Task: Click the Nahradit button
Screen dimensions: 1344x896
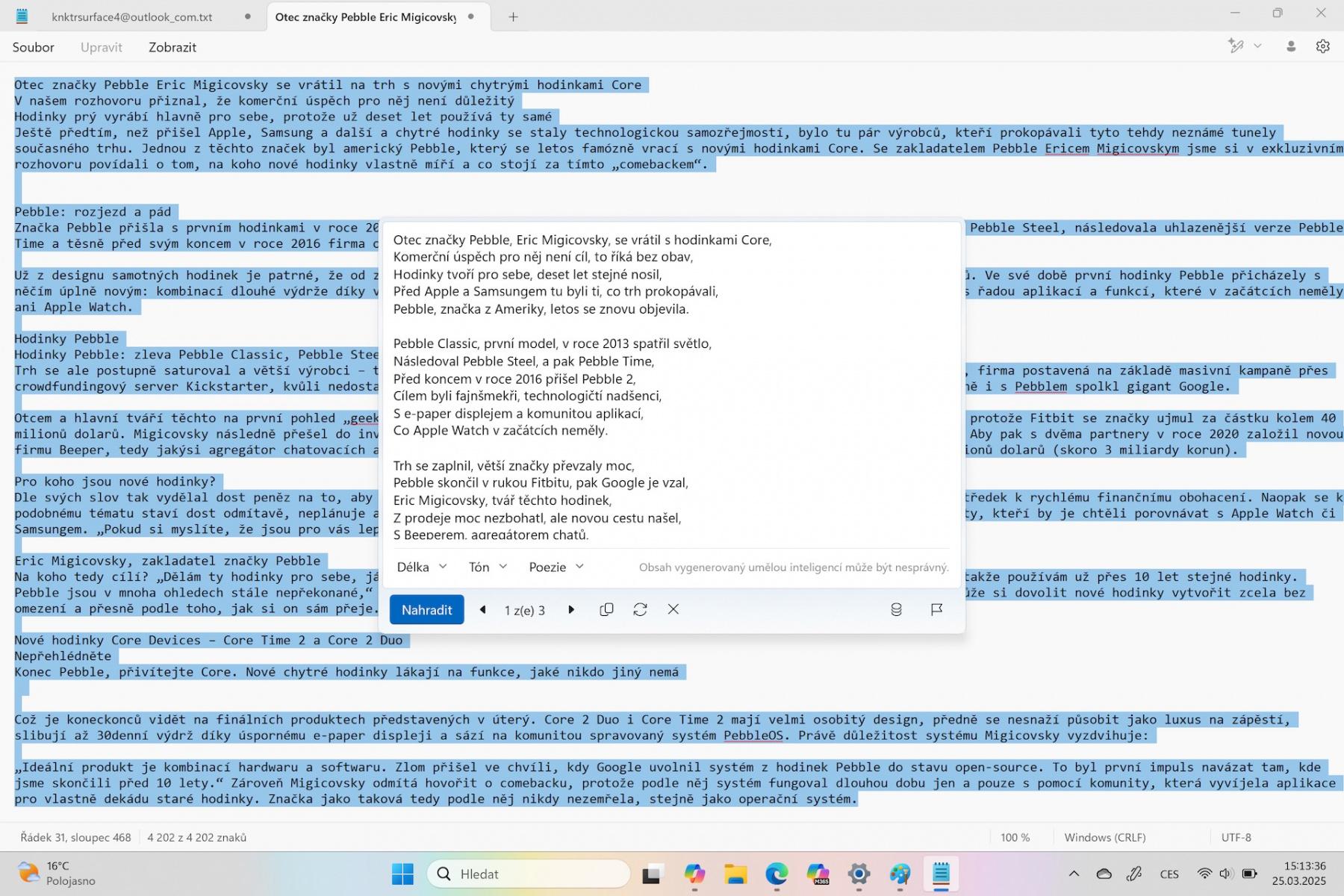Action: [426, 609]
